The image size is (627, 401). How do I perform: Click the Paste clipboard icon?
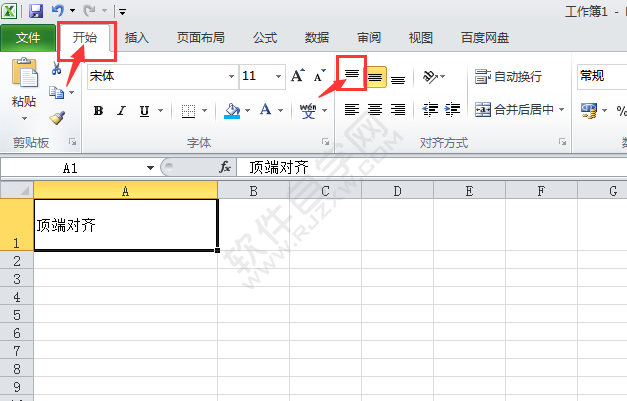click(24, 74)
